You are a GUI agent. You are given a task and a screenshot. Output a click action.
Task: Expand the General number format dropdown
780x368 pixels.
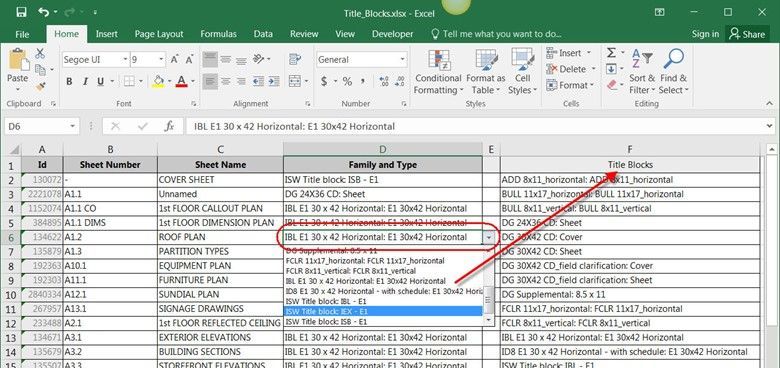click(402, 60)
